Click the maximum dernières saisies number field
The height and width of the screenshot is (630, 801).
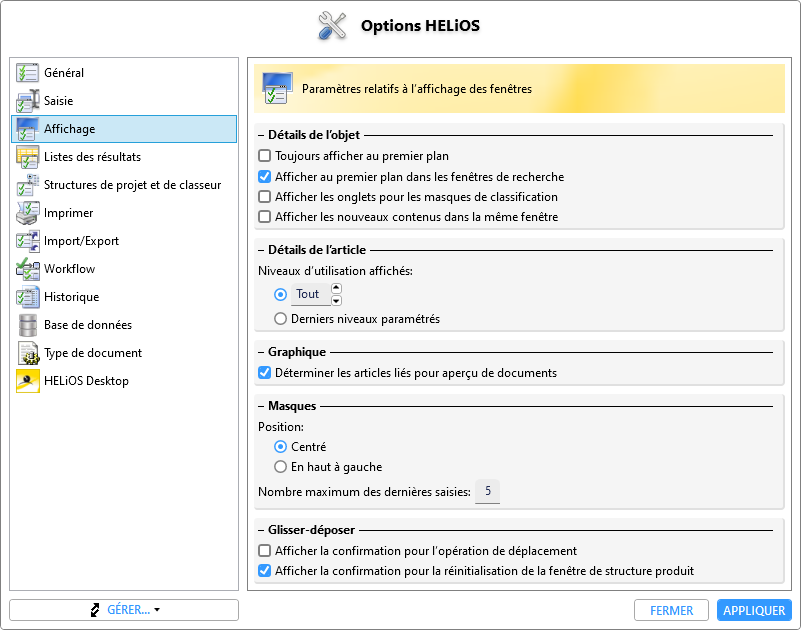(487, 491)
